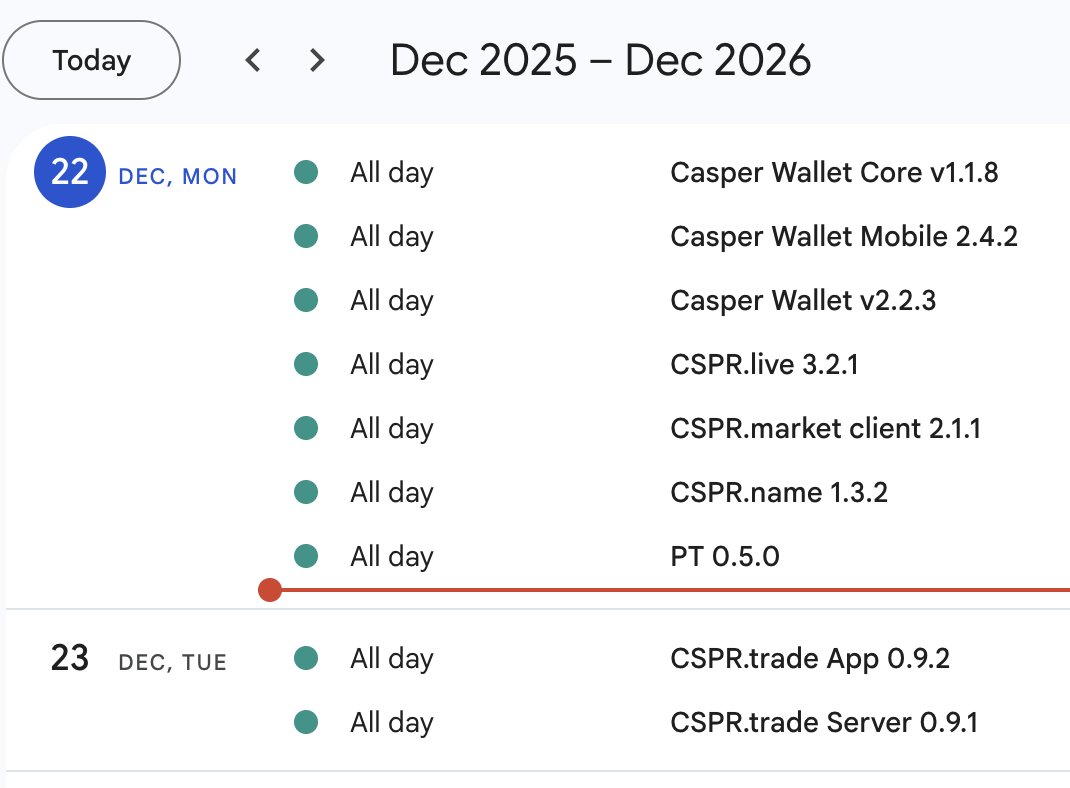This screenshot has height=788, width=1070.
Task: Click the red current-time marker dot
Action: (x=270, y=590)
